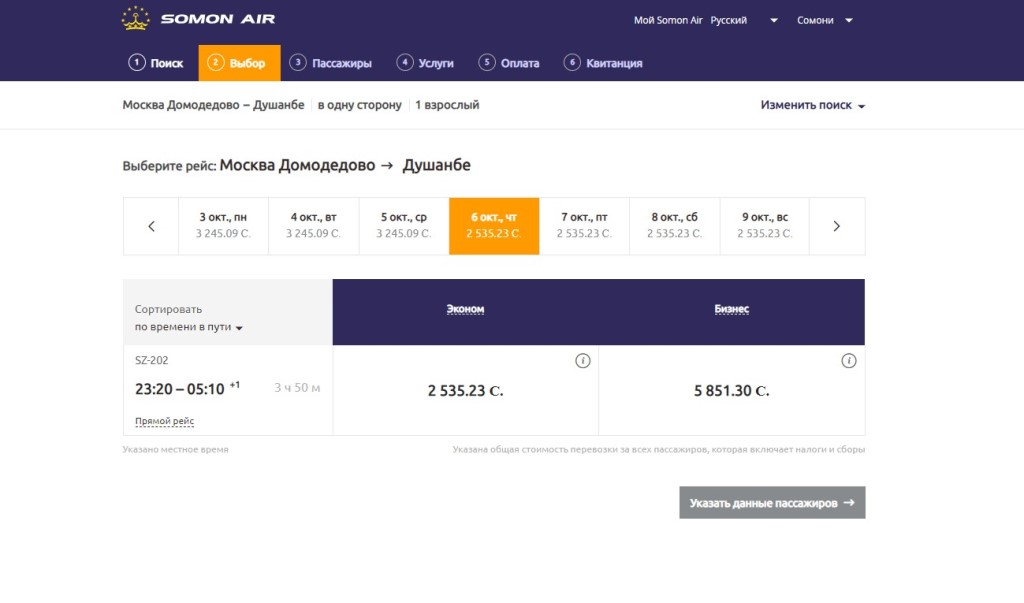The height and width of the screenshot is (603, 1024).
Task: Open Мой Somon Air account link
Action: [x=668, y=20]
